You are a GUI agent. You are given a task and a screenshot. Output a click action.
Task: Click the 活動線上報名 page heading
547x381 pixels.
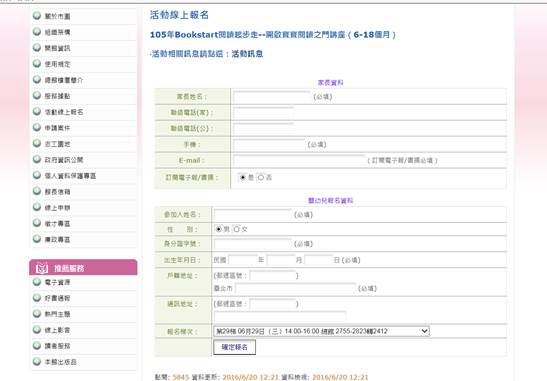[179, 15]
